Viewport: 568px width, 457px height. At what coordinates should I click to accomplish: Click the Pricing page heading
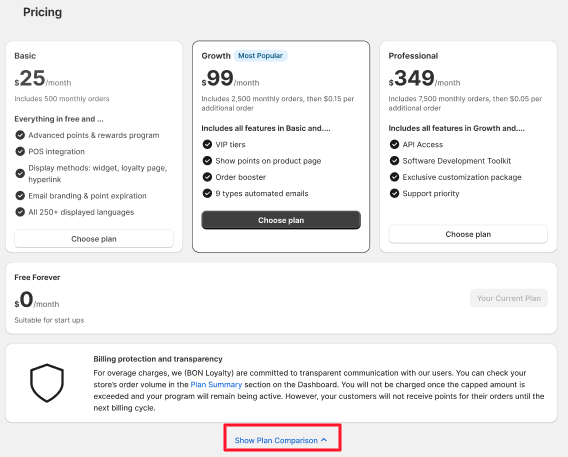pos(42,12)
